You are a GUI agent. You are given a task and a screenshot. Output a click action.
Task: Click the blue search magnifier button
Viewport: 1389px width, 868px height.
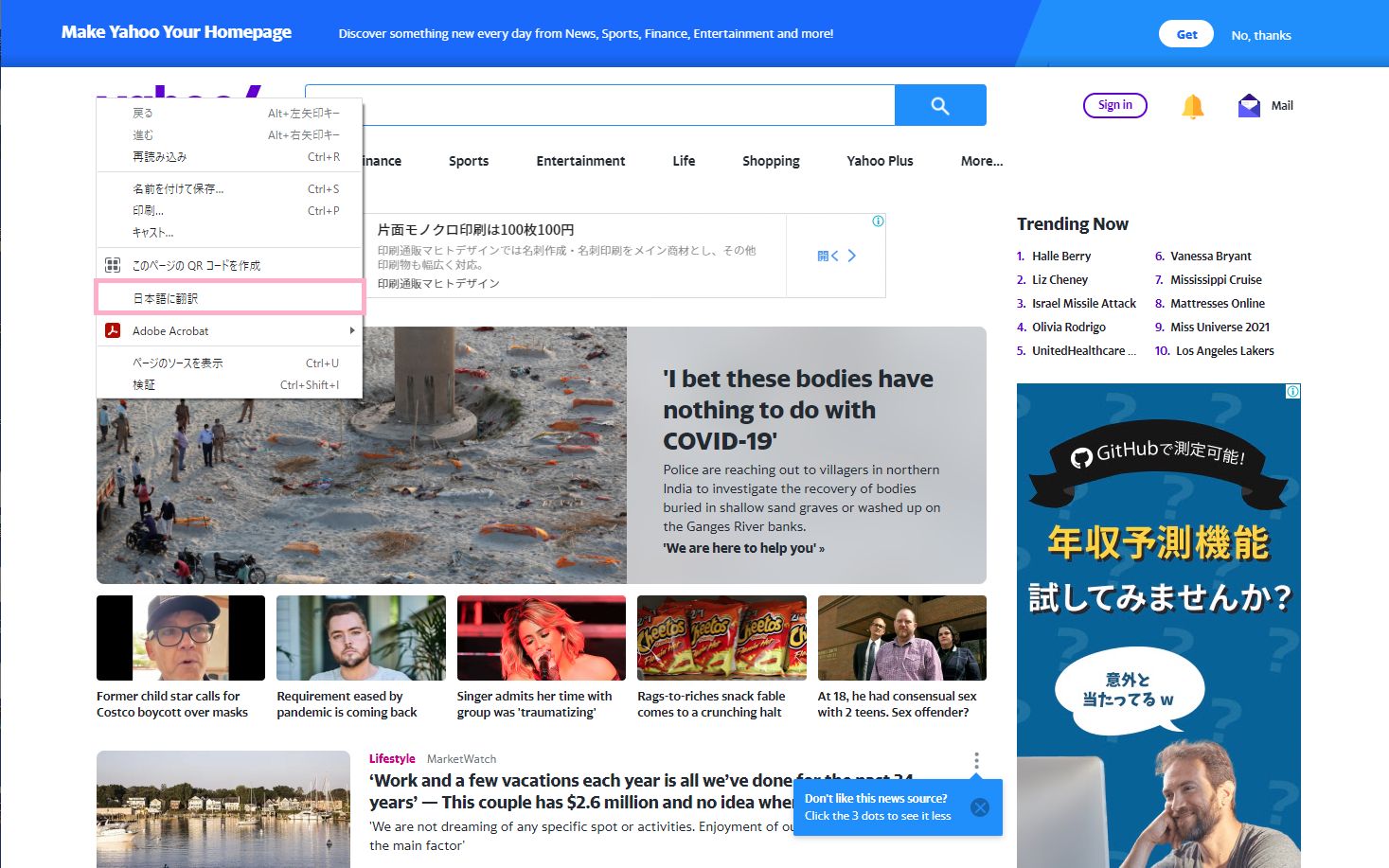coord(940,105)
